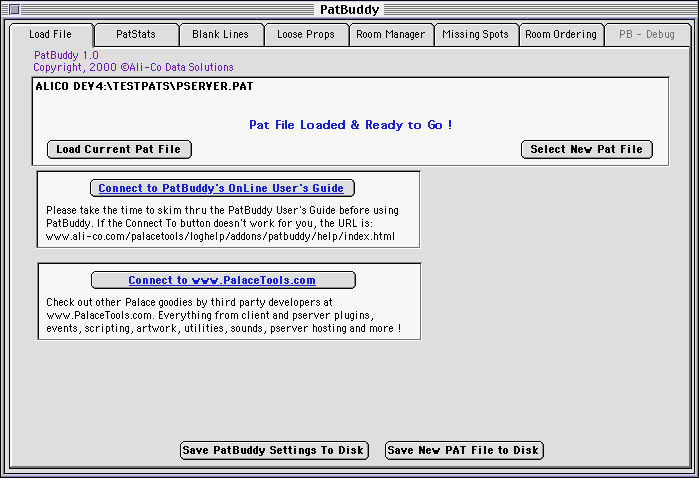Open the Room Manager tab
Screen dimensions: 699x478
tap(391, 35)
